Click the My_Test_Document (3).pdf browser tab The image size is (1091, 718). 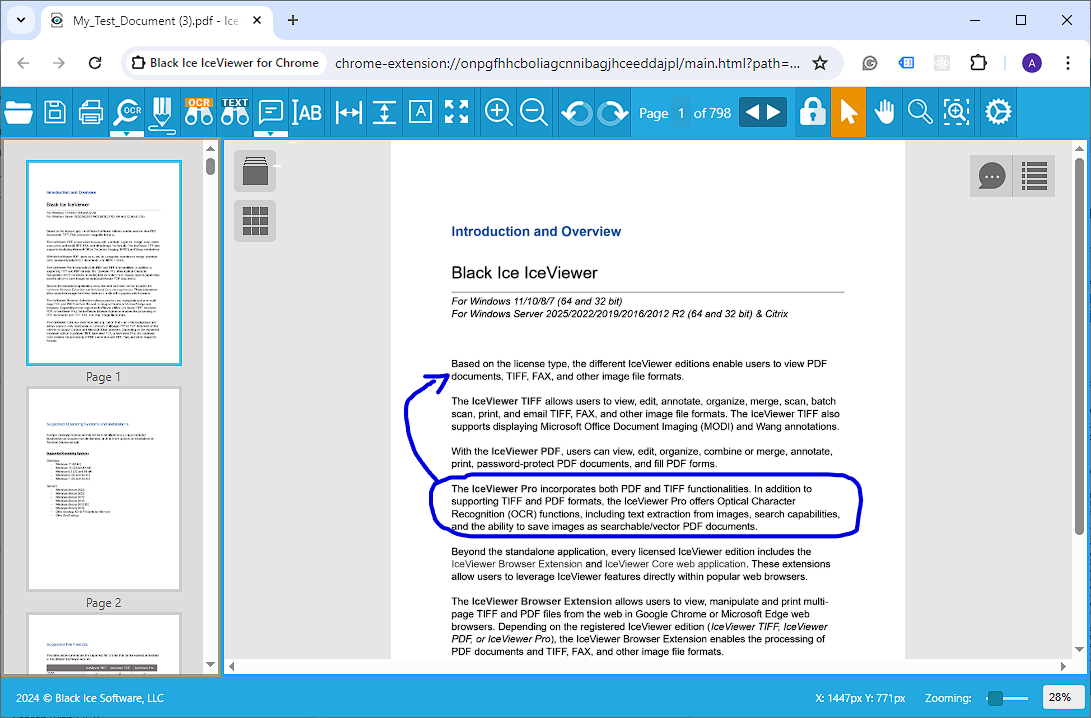coord(156,21)
